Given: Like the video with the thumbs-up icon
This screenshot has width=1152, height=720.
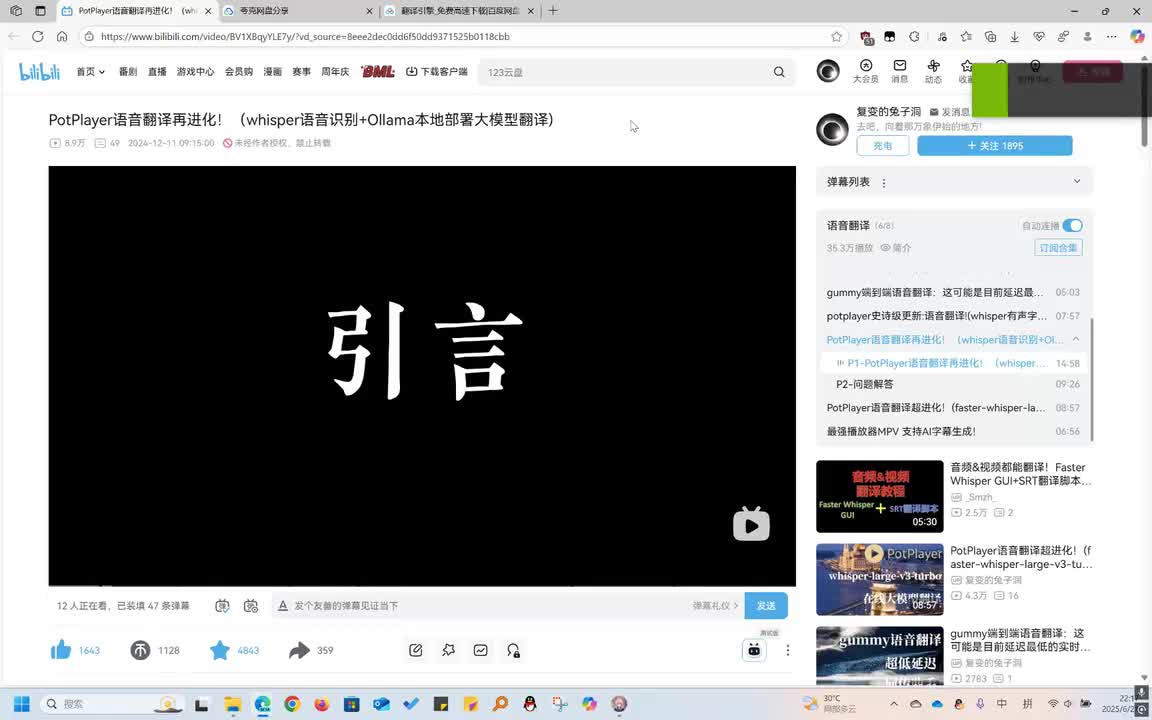Looking at the screenshot, I should pos(61,649).
